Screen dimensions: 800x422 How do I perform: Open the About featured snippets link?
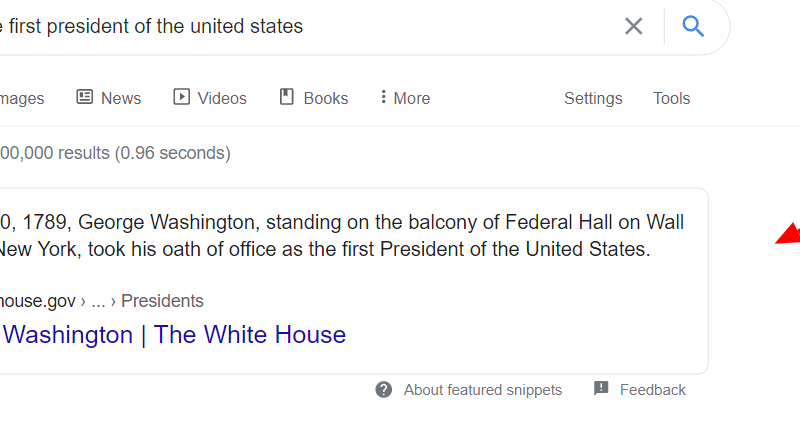coord(482,390)
